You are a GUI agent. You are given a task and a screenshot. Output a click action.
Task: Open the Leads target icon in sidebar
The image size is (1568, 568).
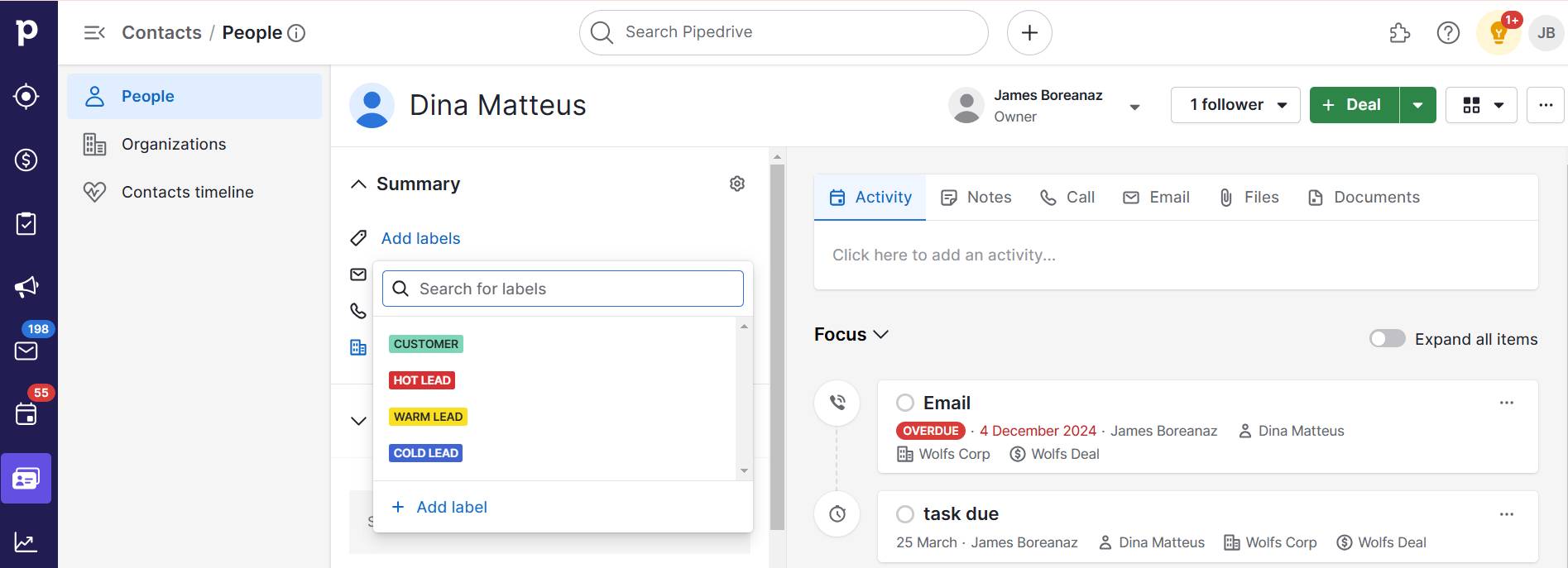pos(26,97)
